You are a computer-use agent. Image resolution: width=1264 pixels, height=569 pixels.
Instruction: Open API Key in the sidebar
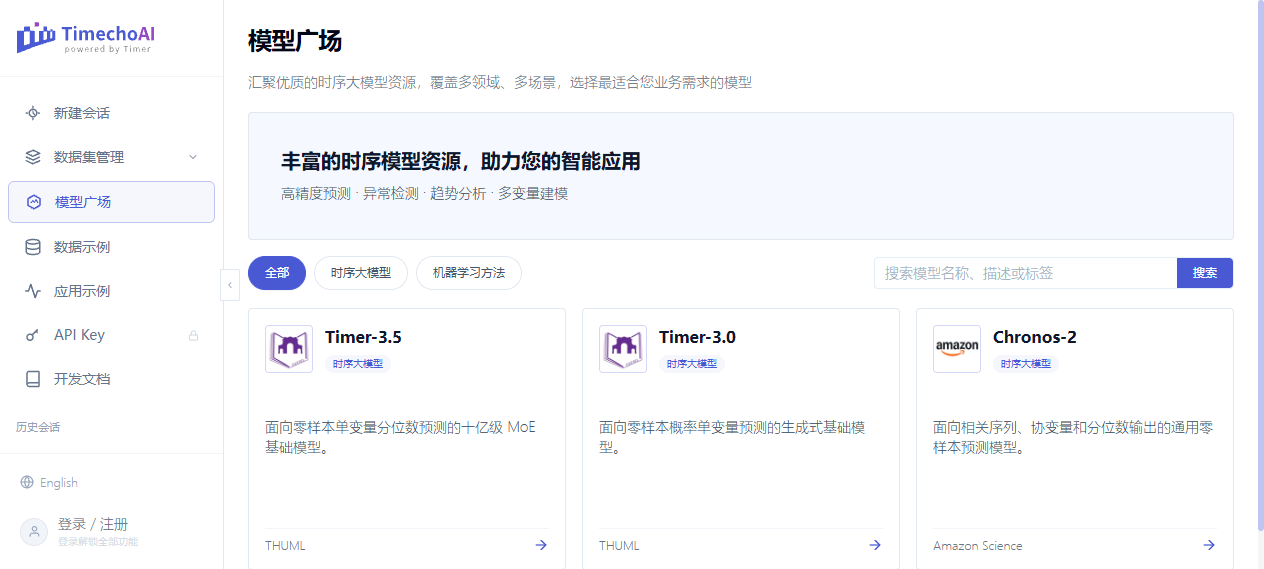(x=111, y=335)
